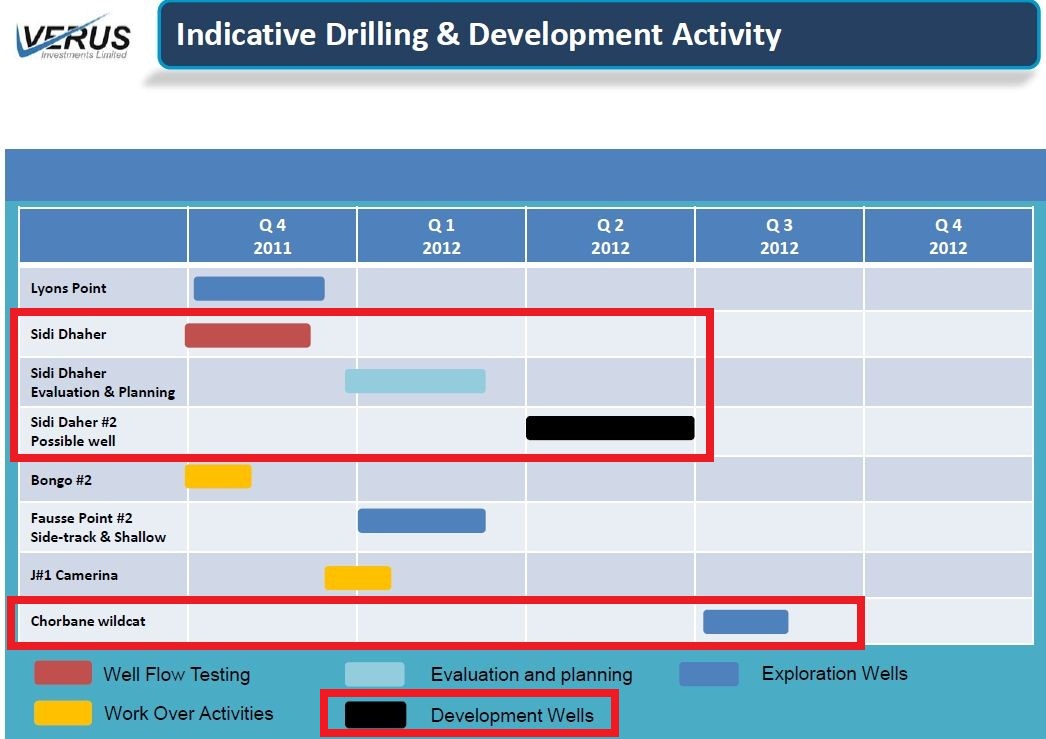
Task: Click the black Development Wells legend swatch
Action: coord(375,715)
